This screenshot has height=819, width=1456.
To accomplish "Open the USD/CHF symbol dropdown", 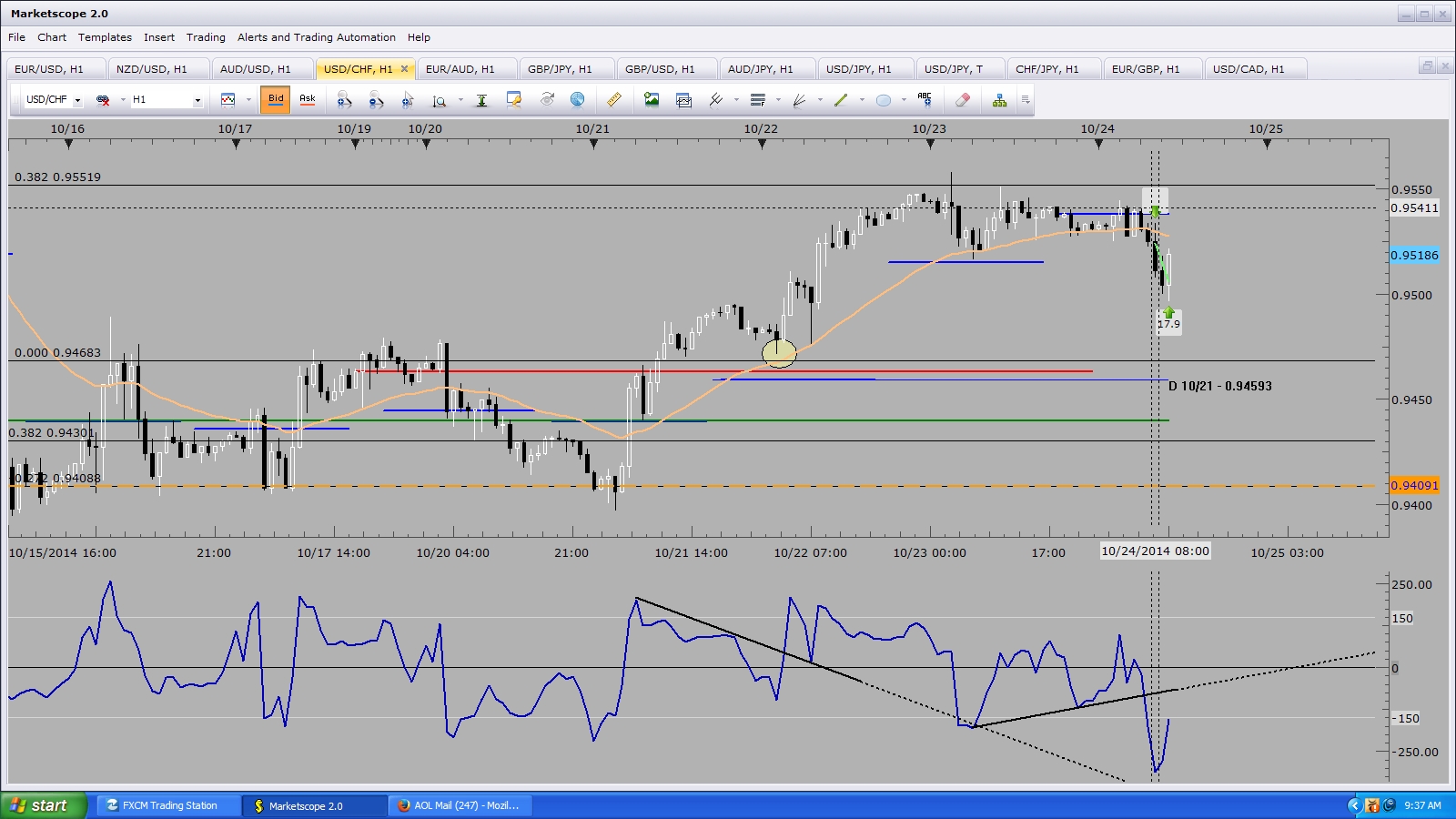I will 77,100.
